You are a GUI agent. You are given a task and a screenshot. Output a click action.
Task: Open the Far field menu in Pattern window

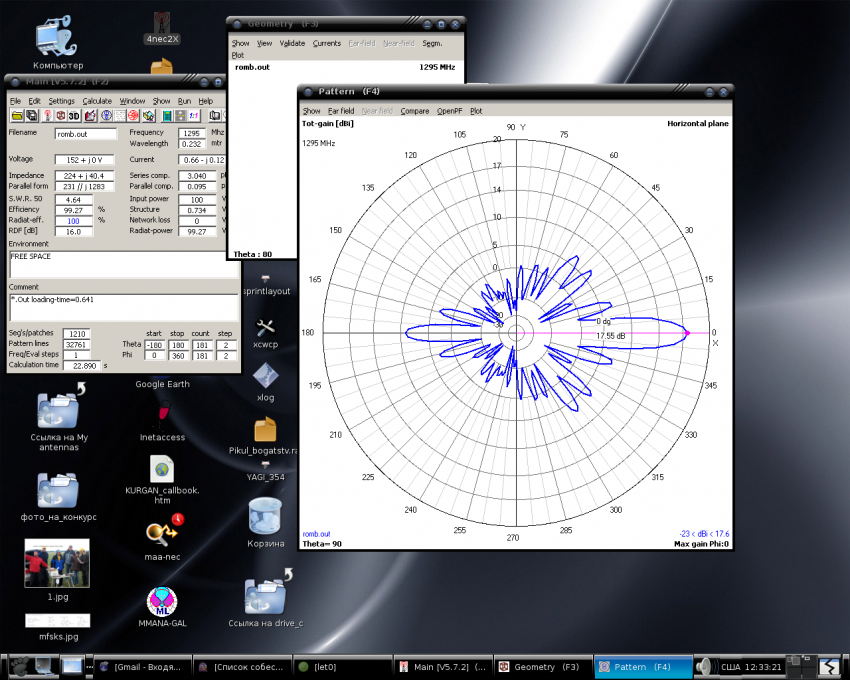pyautogui.click(x=341, y=111)
